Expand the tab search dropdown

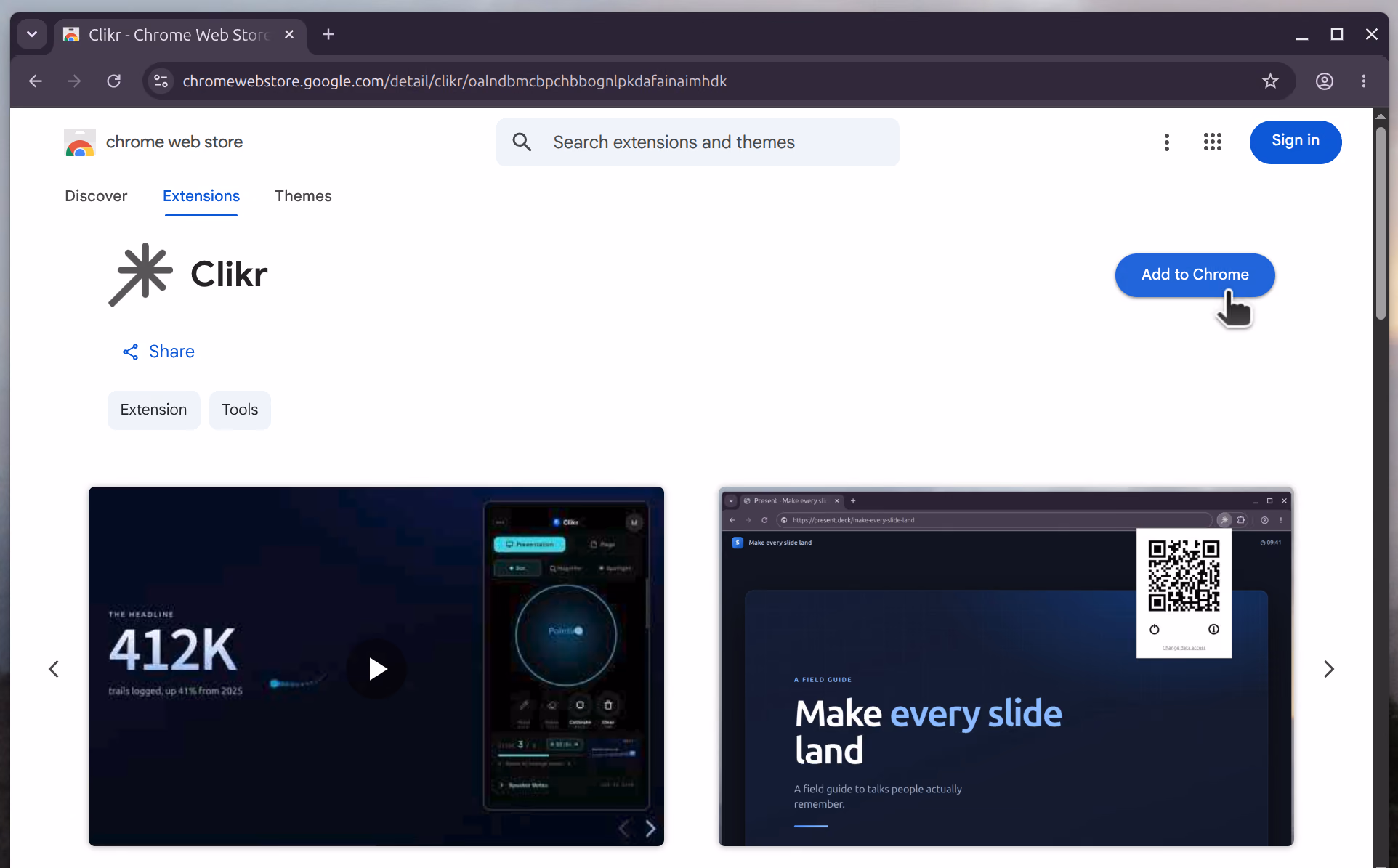(x=32, y=34)
